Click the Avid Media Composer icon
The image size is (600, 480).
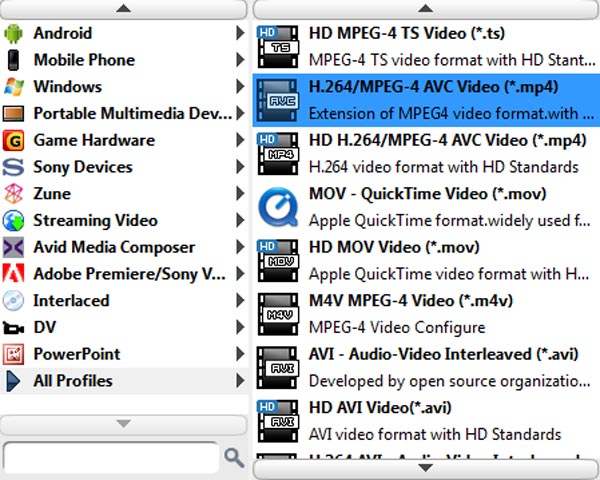coord(13,247)
